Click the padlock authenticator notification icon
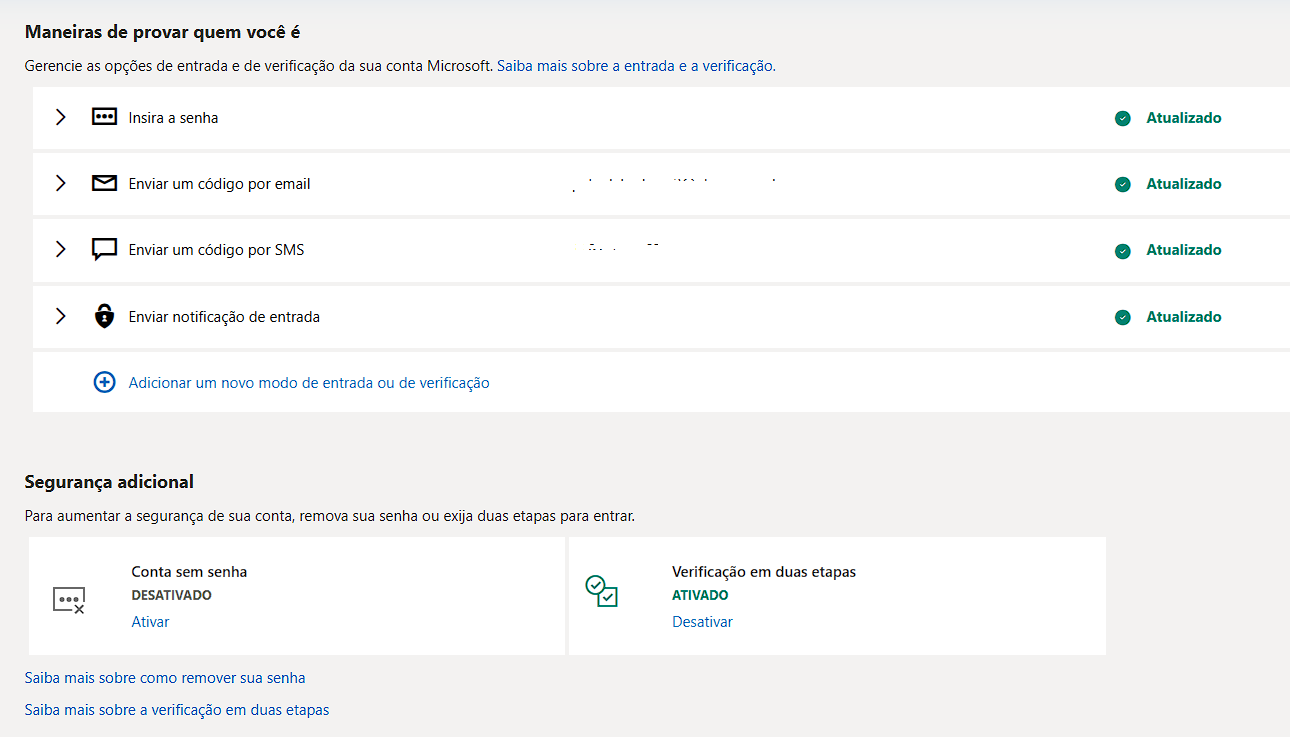Image resolution: width=1290 pixels, height=737 pixels. [x=104, y=316]
